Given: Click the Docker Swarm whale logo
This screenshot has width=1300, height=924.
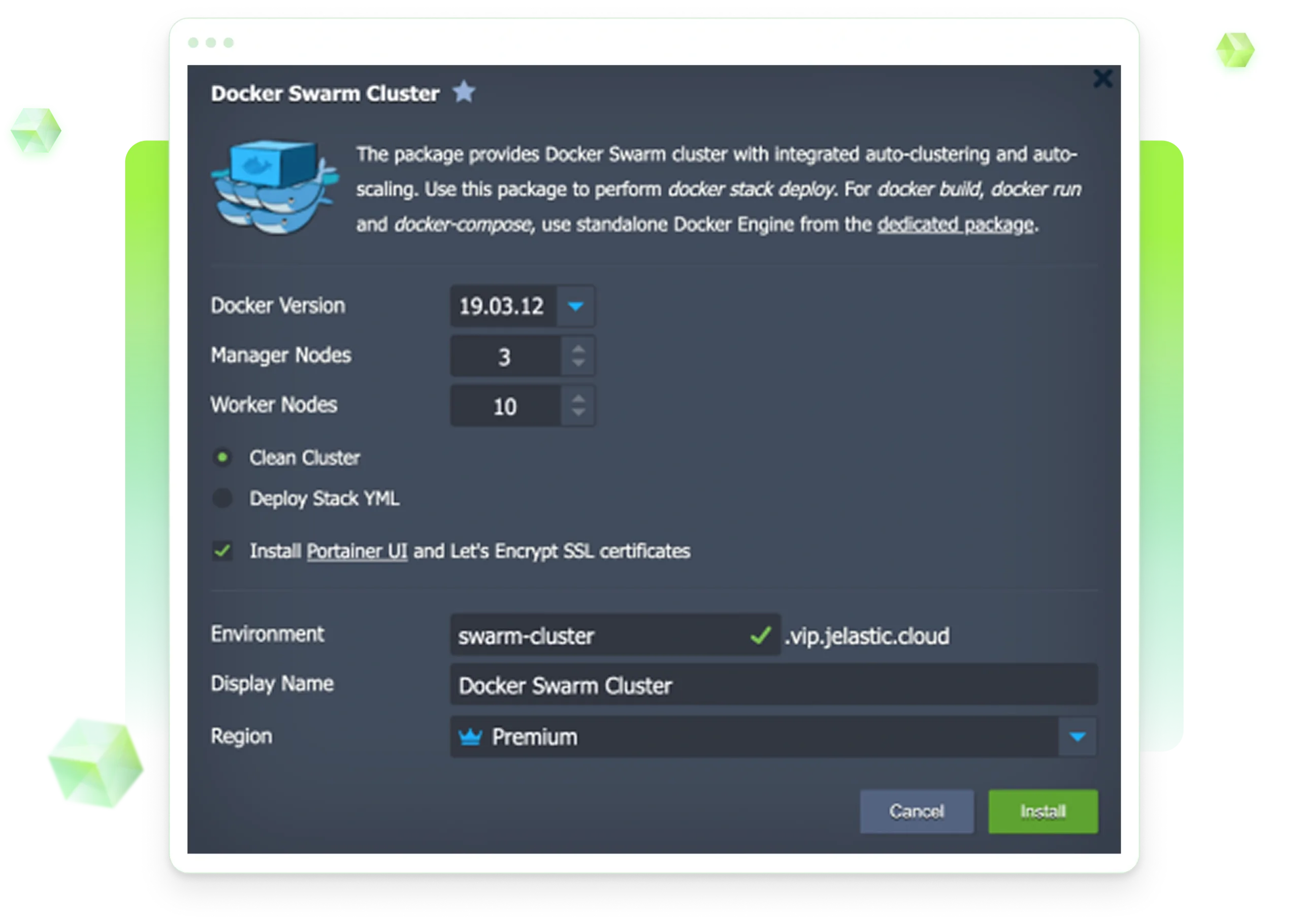Looking at the screenshot, I should point(274,187).
